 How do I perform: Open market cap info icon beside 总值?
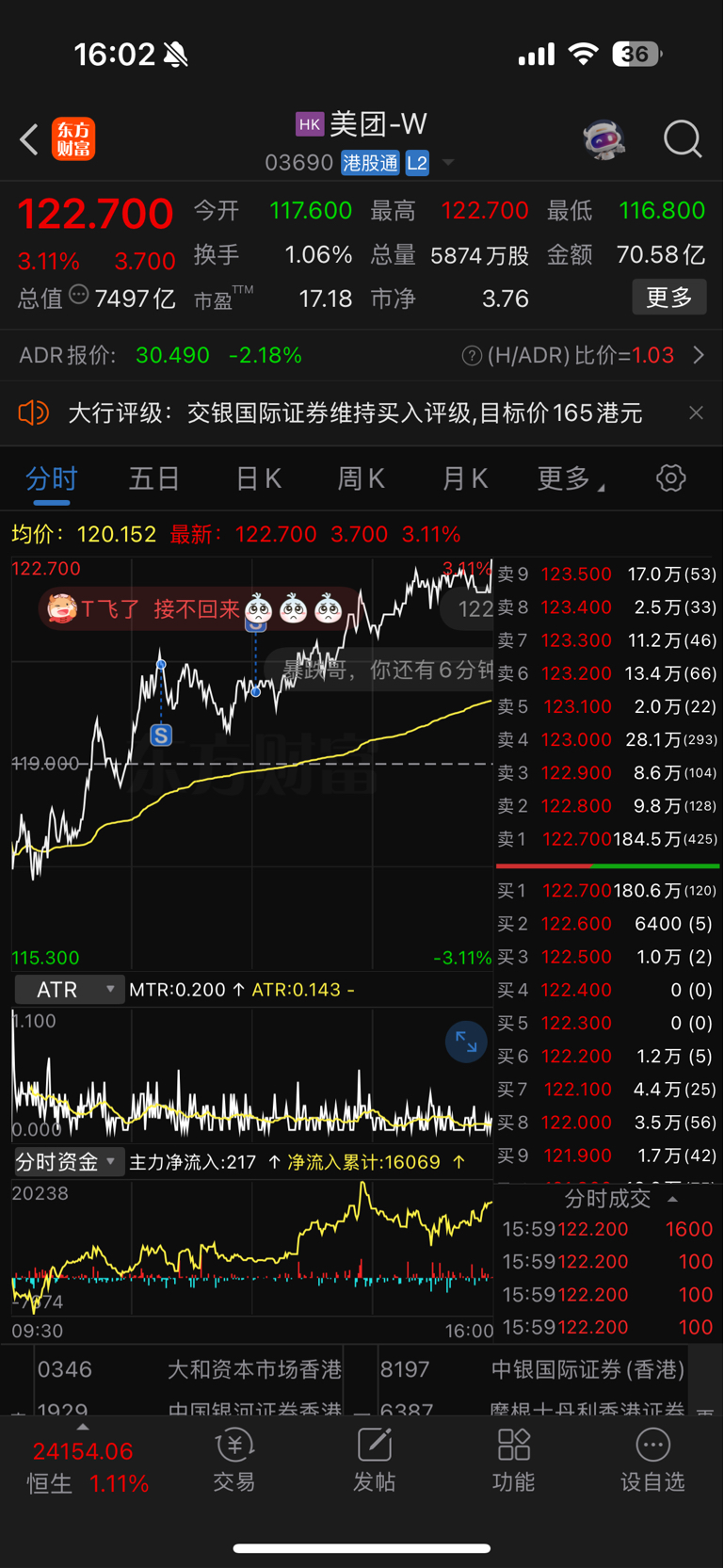pos(79,296)
